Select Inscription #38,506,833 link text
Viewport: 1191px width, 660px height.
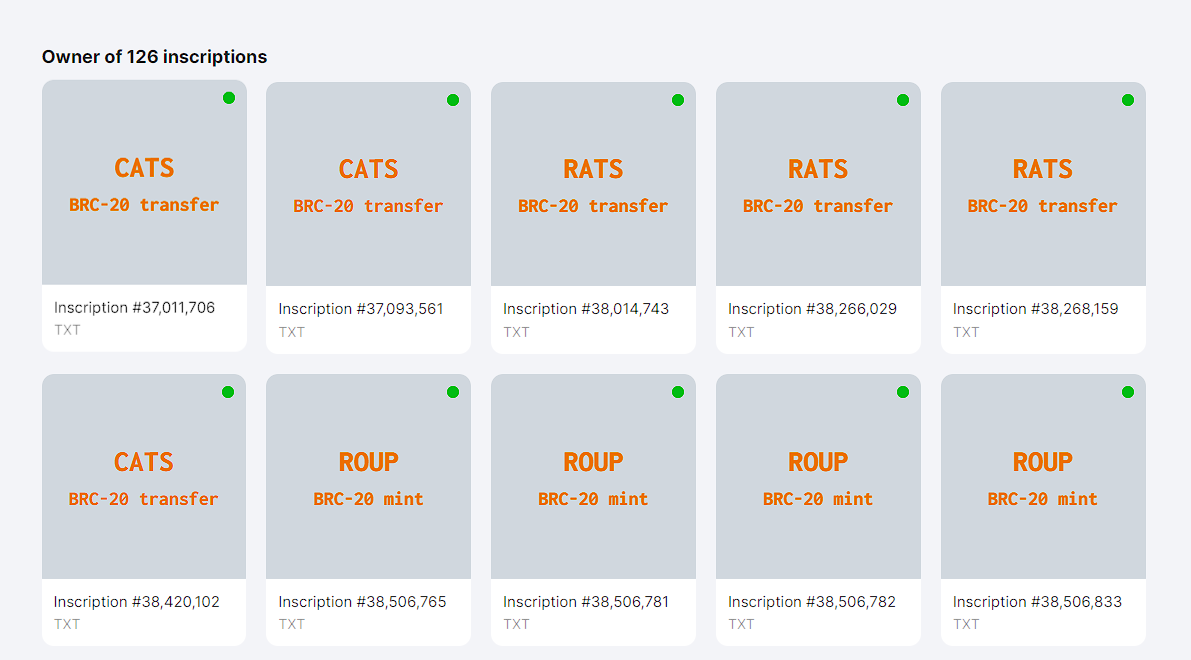tap(1037, 602)
